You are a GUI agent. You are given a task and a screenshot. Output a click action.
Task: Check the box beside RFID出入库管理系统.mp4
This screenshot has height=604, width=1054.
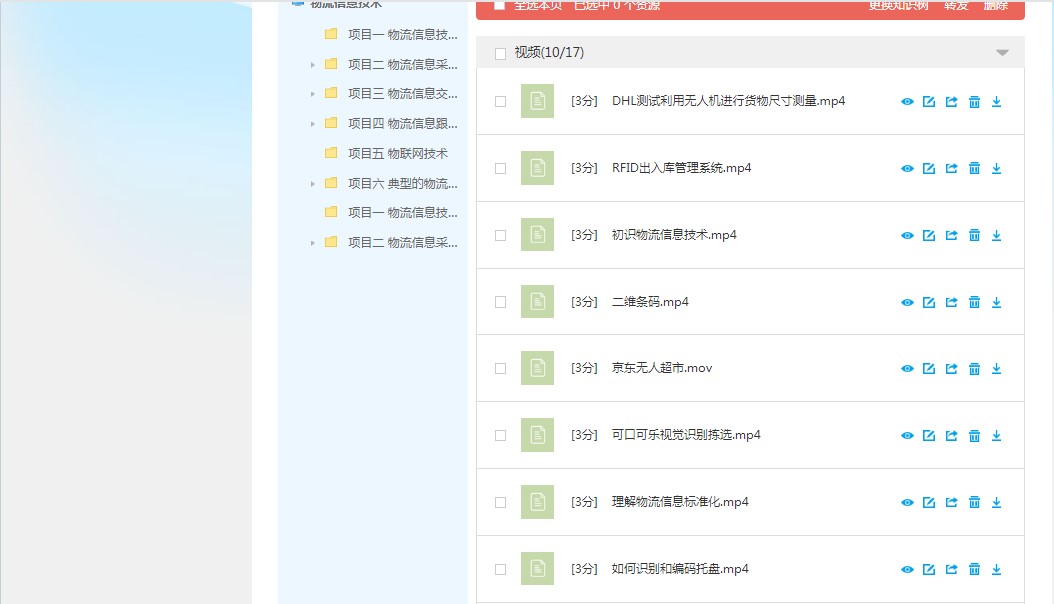pos(501,168)
